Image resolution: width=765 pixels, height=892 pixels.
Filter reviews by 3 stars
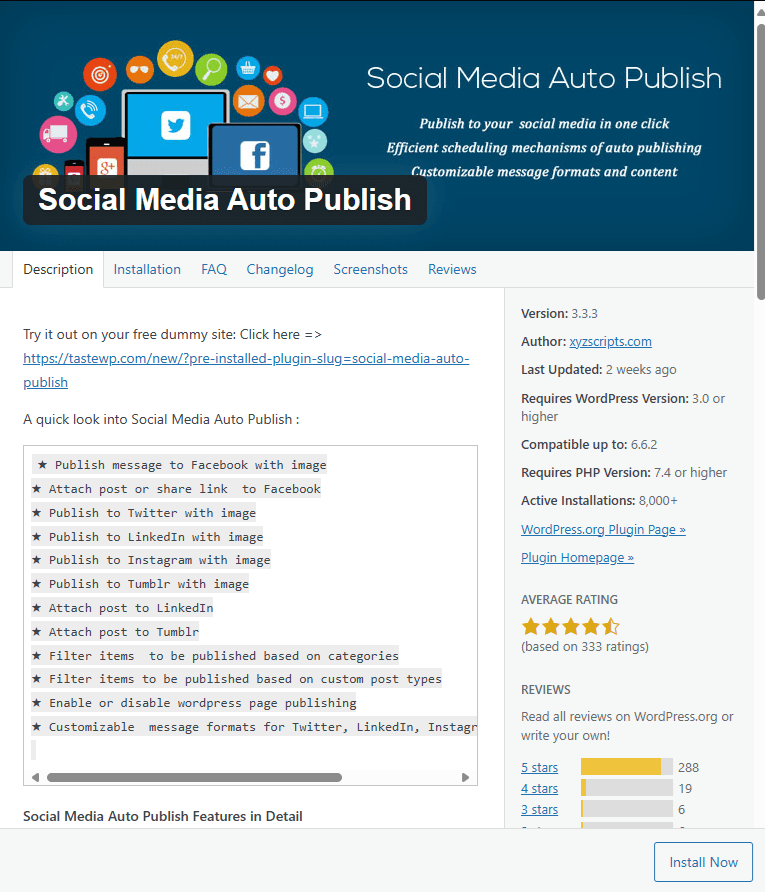pos(539,810)
